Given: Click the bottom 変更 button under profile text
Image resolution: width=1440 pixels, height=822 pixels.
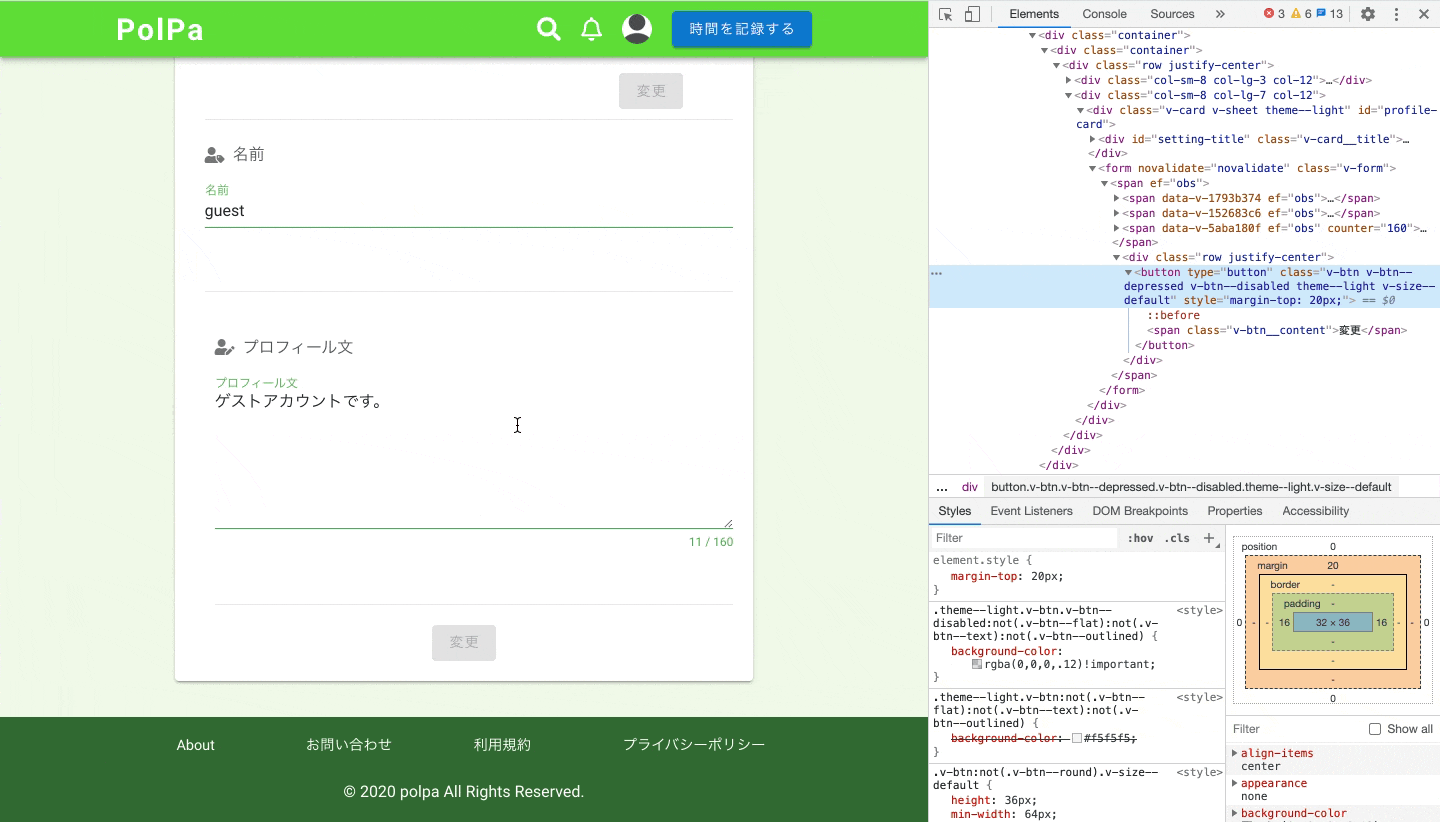Looking at the screenshot, I should coord(464,642).
